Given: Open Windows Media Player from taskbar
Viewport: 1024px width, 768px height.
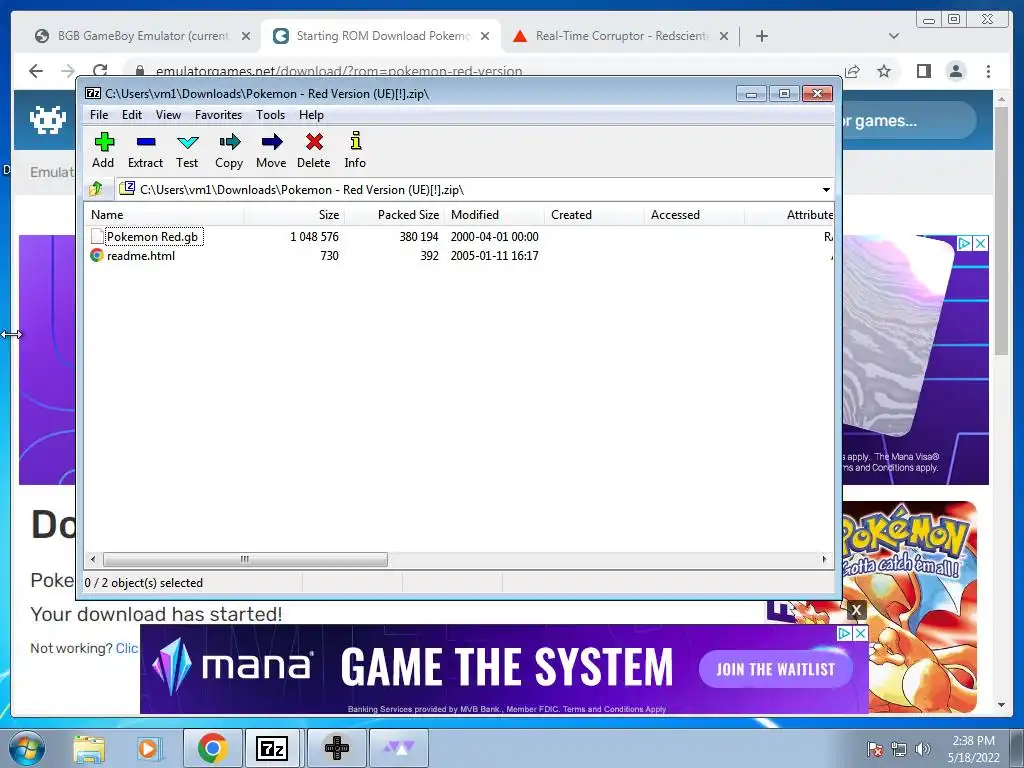Looking at the screenshot, I should pos(148,748).
